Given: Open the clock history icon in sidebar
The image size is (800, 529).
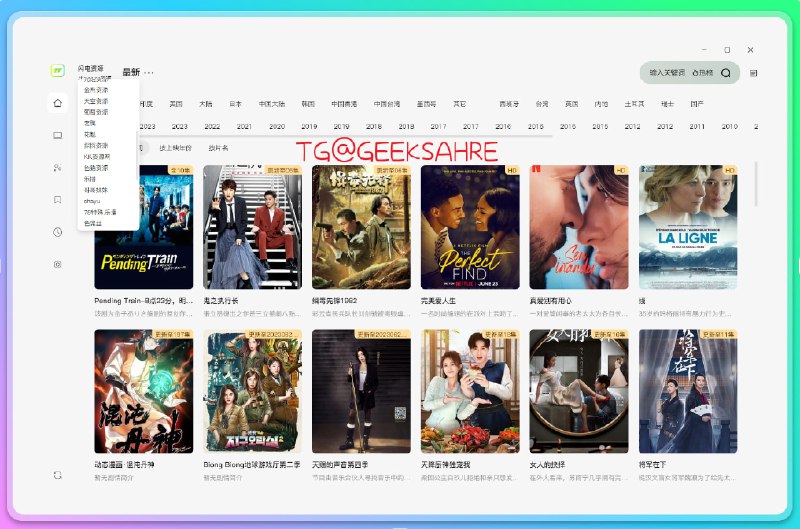Looking at the screenshot, I should click(x=58, y=232).
